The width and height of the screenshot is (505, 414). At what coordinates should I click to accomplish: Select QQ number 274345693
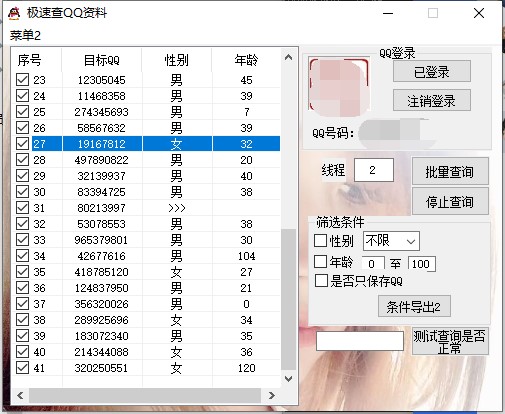[x=101, y=112]
